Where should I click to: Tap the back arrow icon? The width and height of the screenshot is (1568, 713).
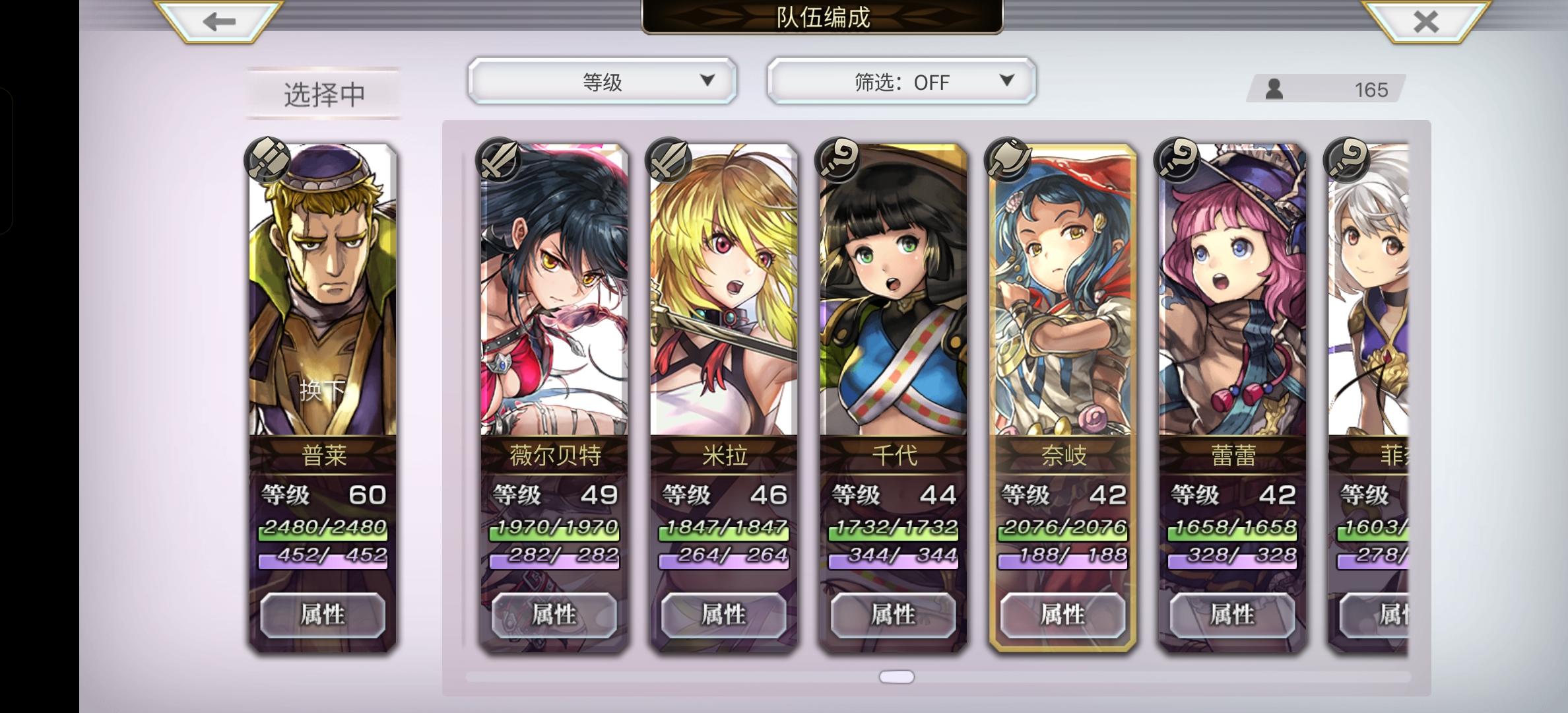[x=219, y=21]
